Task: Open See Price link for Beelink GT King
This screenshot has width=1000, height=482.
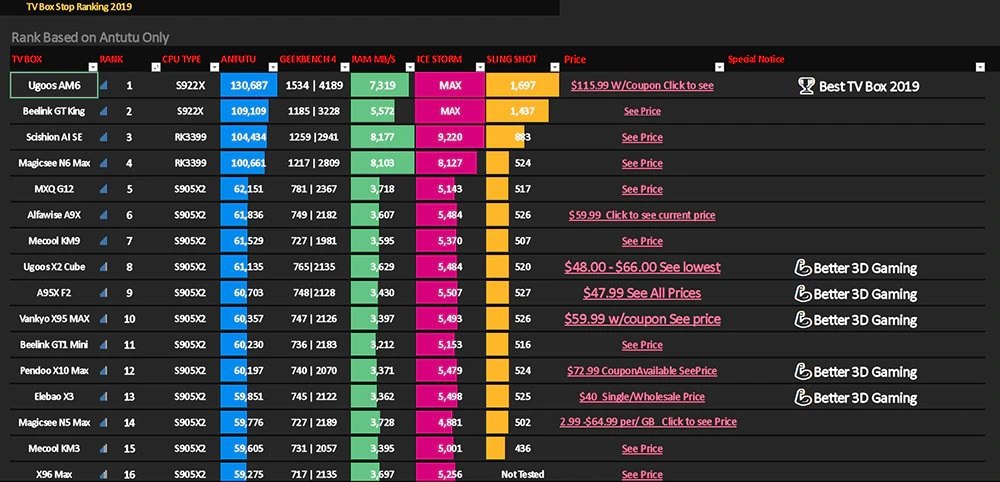Action: pyautogui.click(x=642, y=111)
